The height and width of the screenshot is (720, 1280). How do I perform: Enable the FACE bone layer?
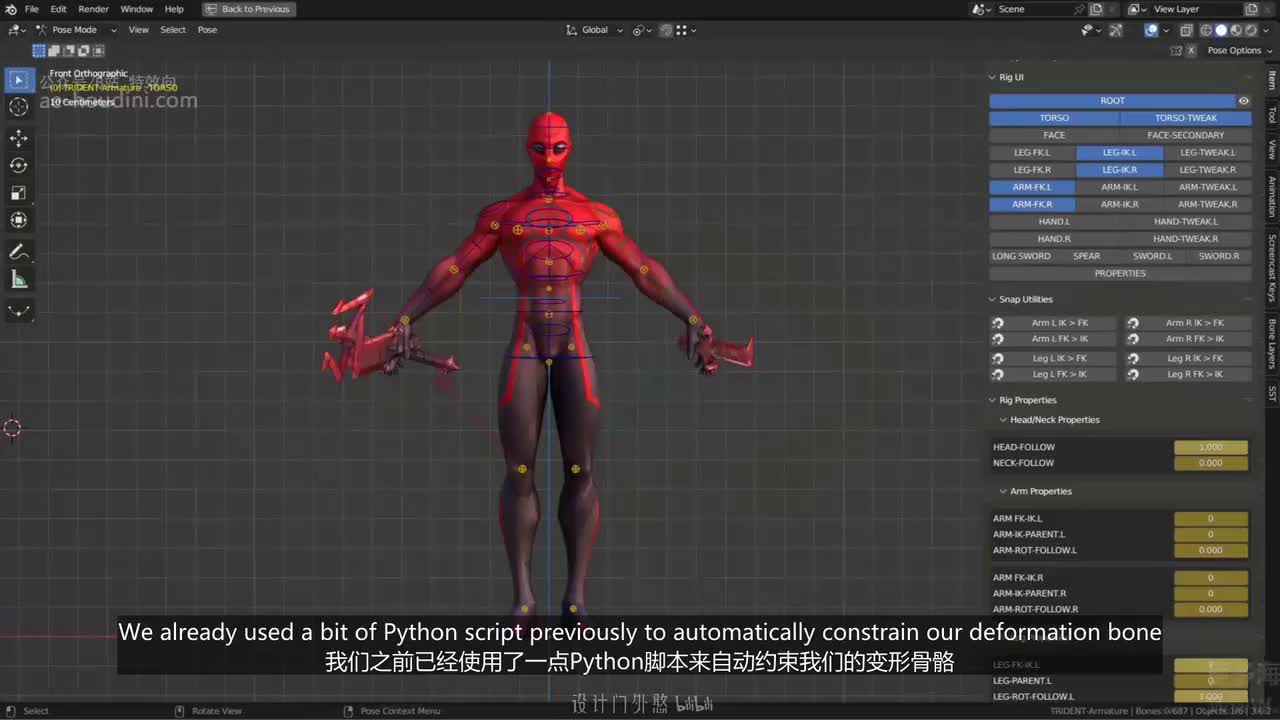click(1054, 135)
